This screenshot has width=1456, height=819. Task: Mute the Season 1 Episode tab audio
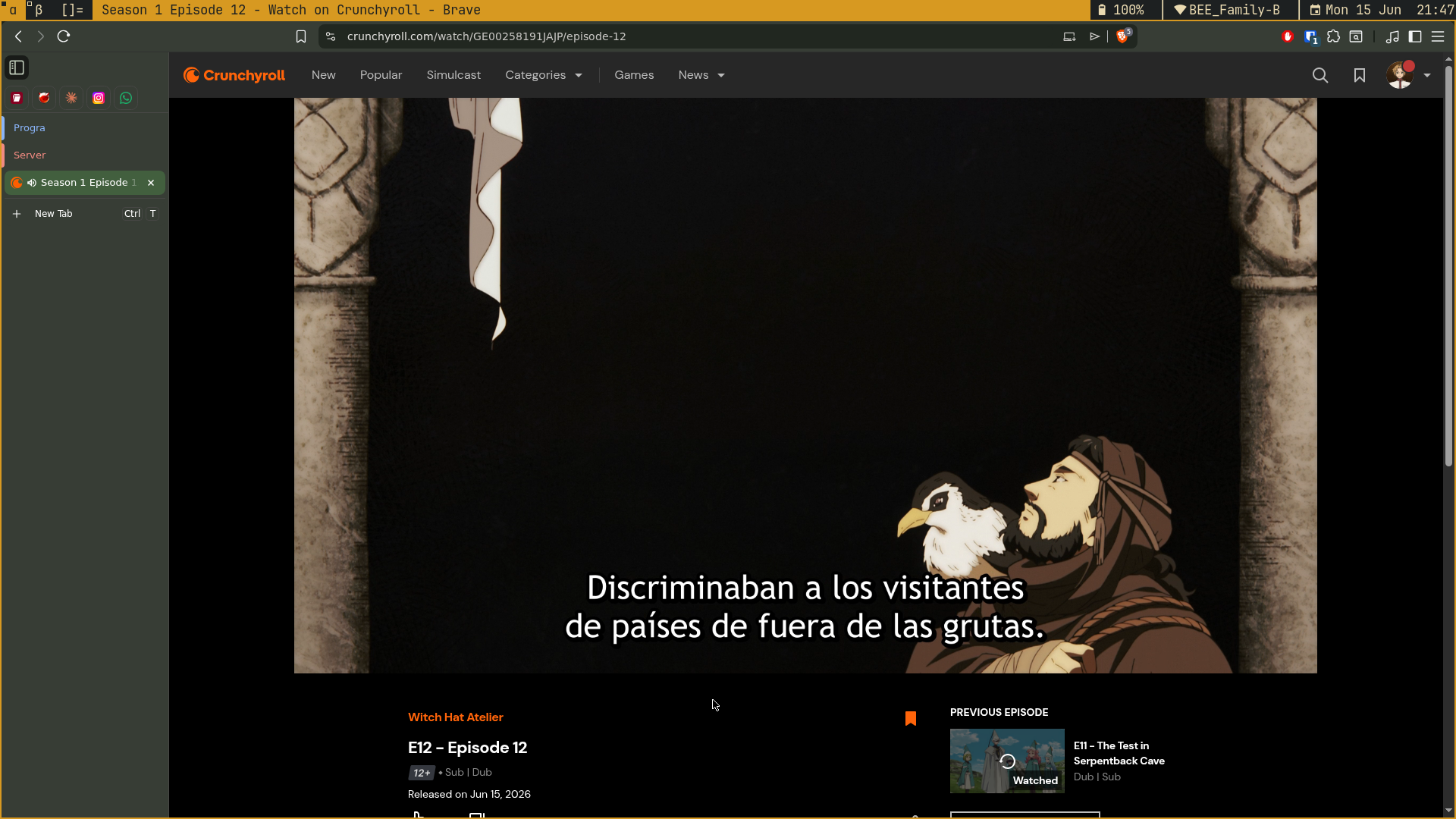point(32,183)
